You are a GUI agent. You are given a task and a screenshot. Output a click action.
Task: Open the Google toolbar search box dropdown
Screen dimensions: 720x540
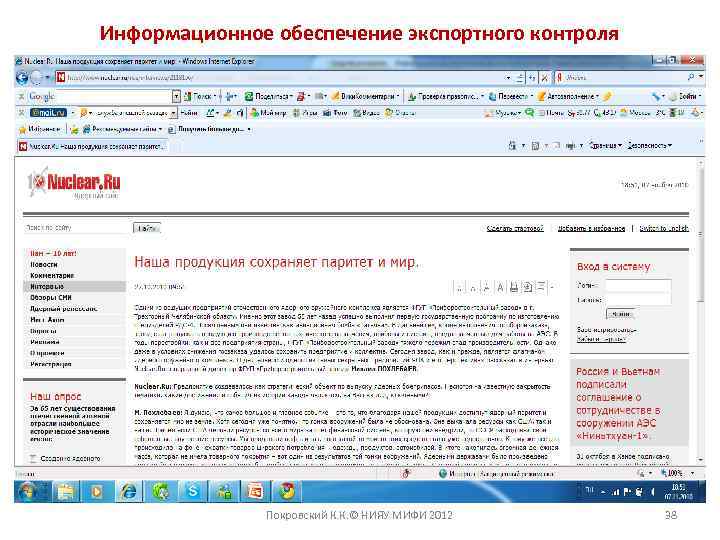pyautogui.click(x=176, y=96)
